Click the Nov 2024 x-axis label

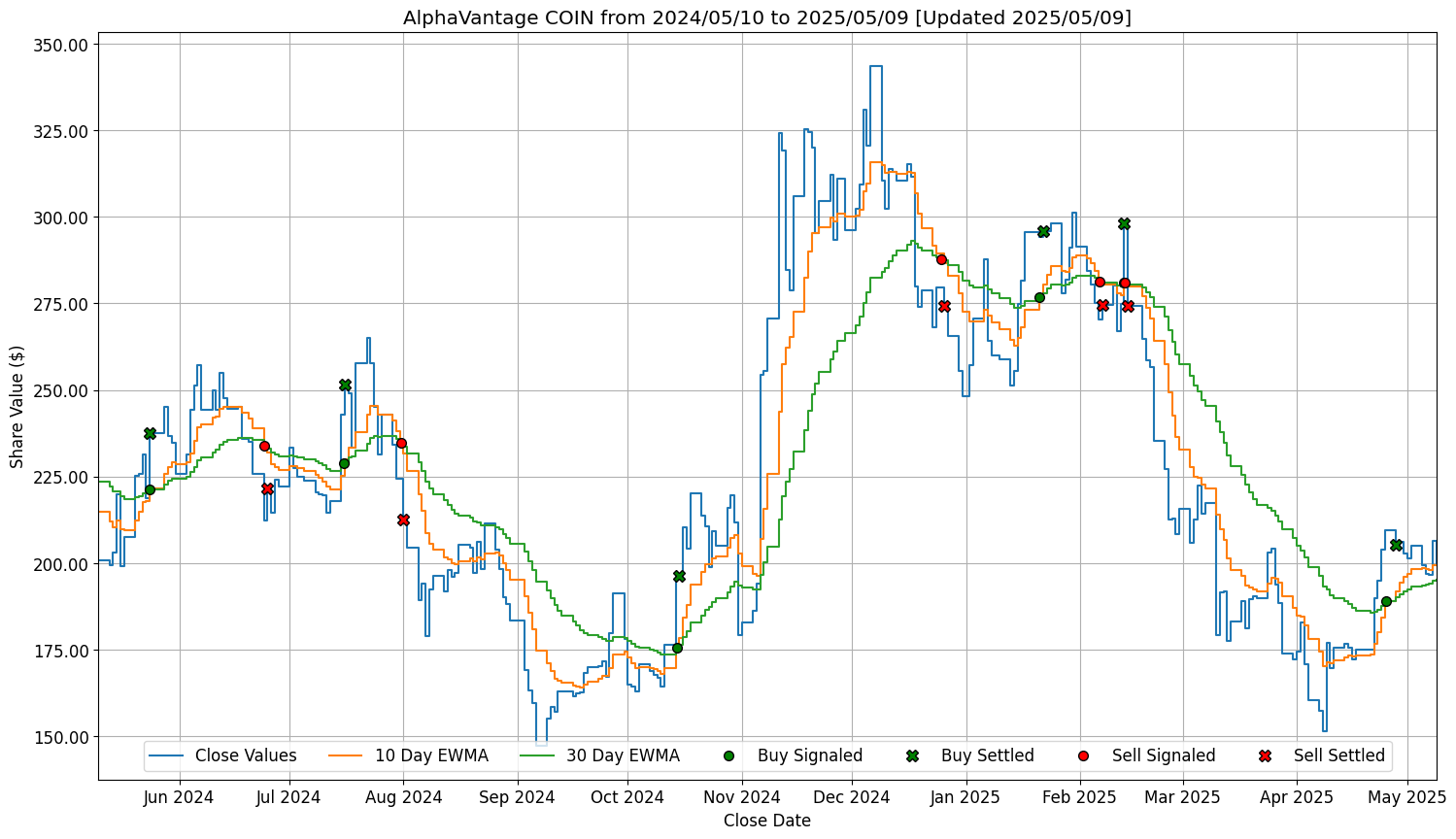[x=742, y=798]
